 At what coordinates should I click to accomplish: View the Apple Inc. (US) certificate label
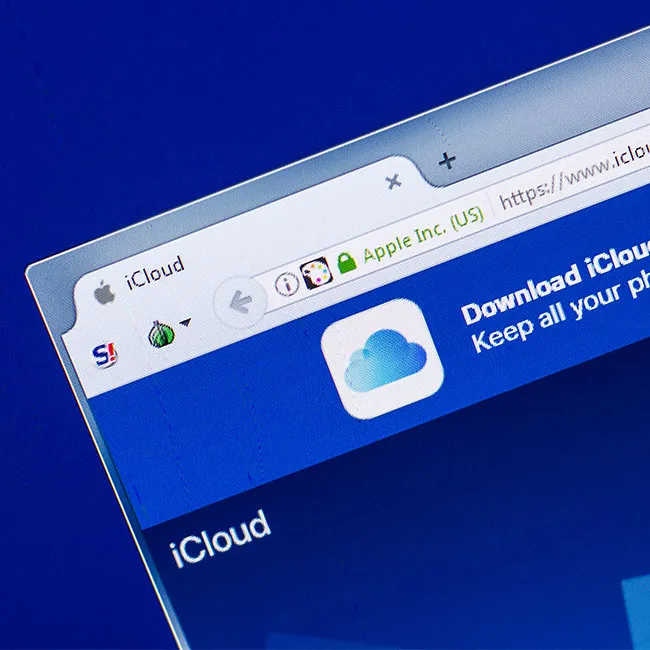point(423,235)
